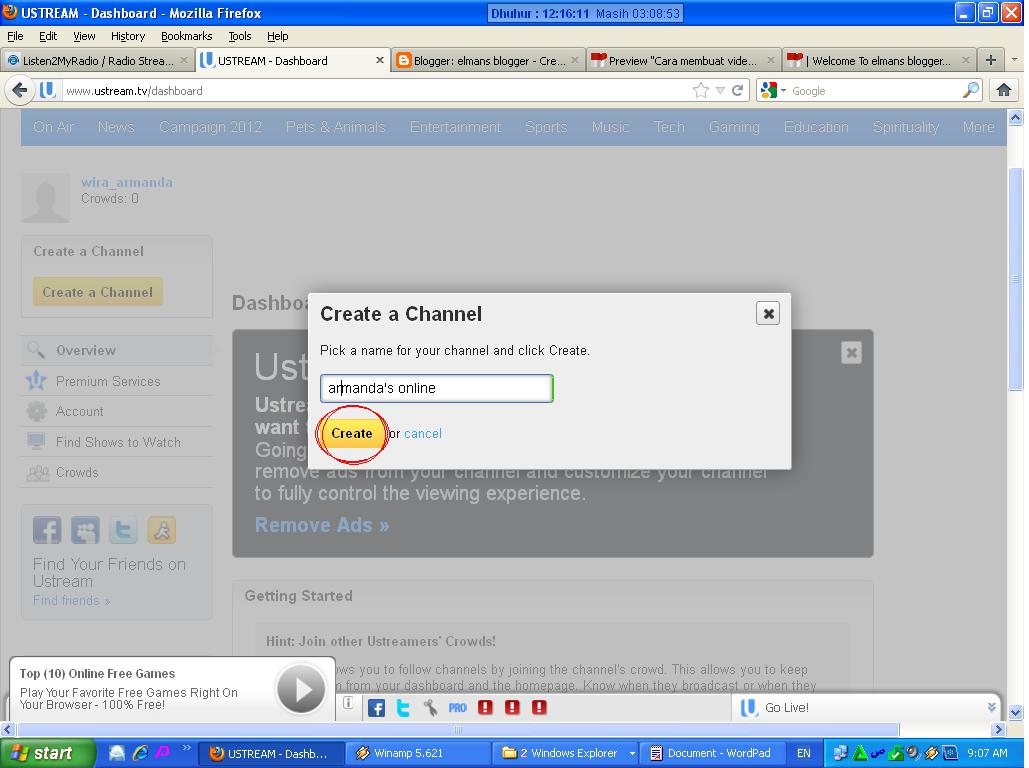Click the wira_armanda username link
The width and height of the screenshot is (1029, 768).
pyautogui.click(x=127, y=182)
